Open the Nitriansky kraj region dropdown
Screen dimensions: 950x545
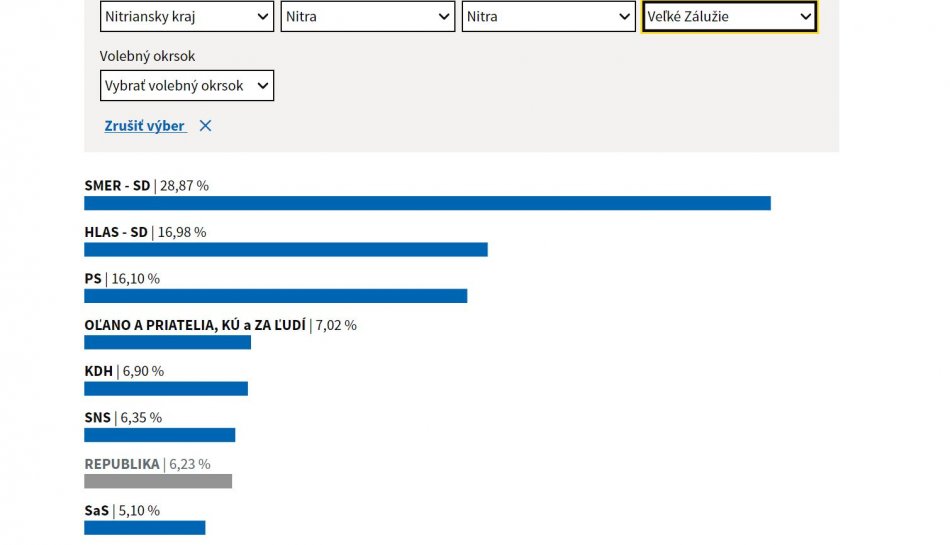[186, 17]
